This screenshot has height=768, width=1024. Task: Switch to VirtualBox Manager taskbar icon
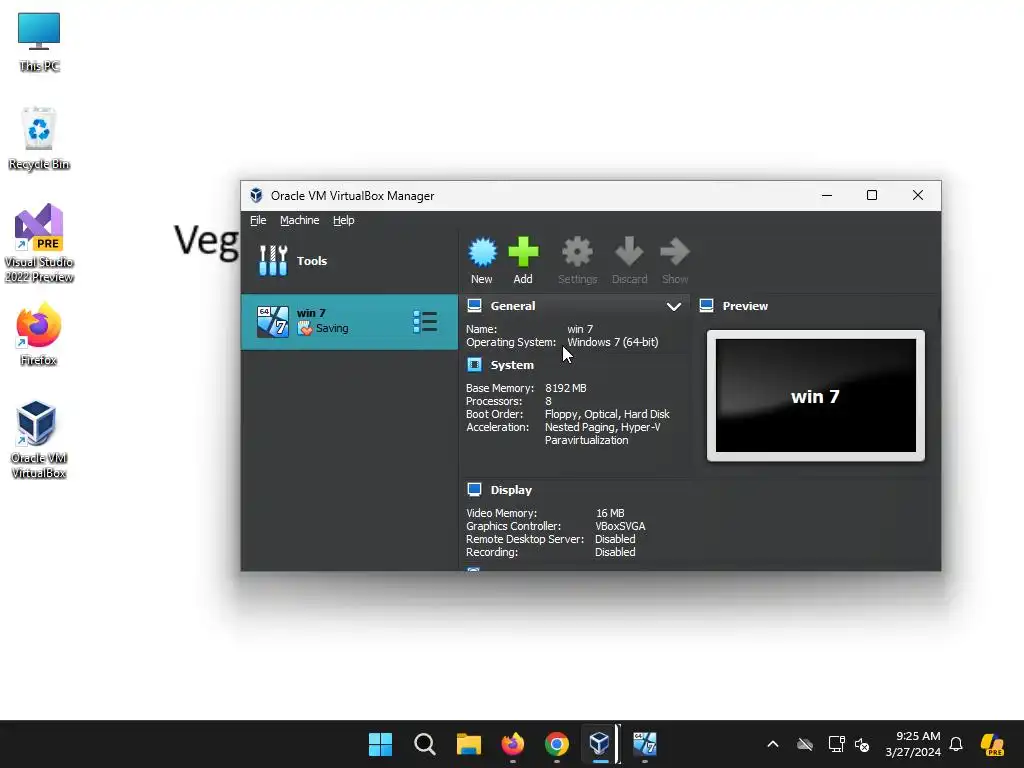(x=600, y=744)
